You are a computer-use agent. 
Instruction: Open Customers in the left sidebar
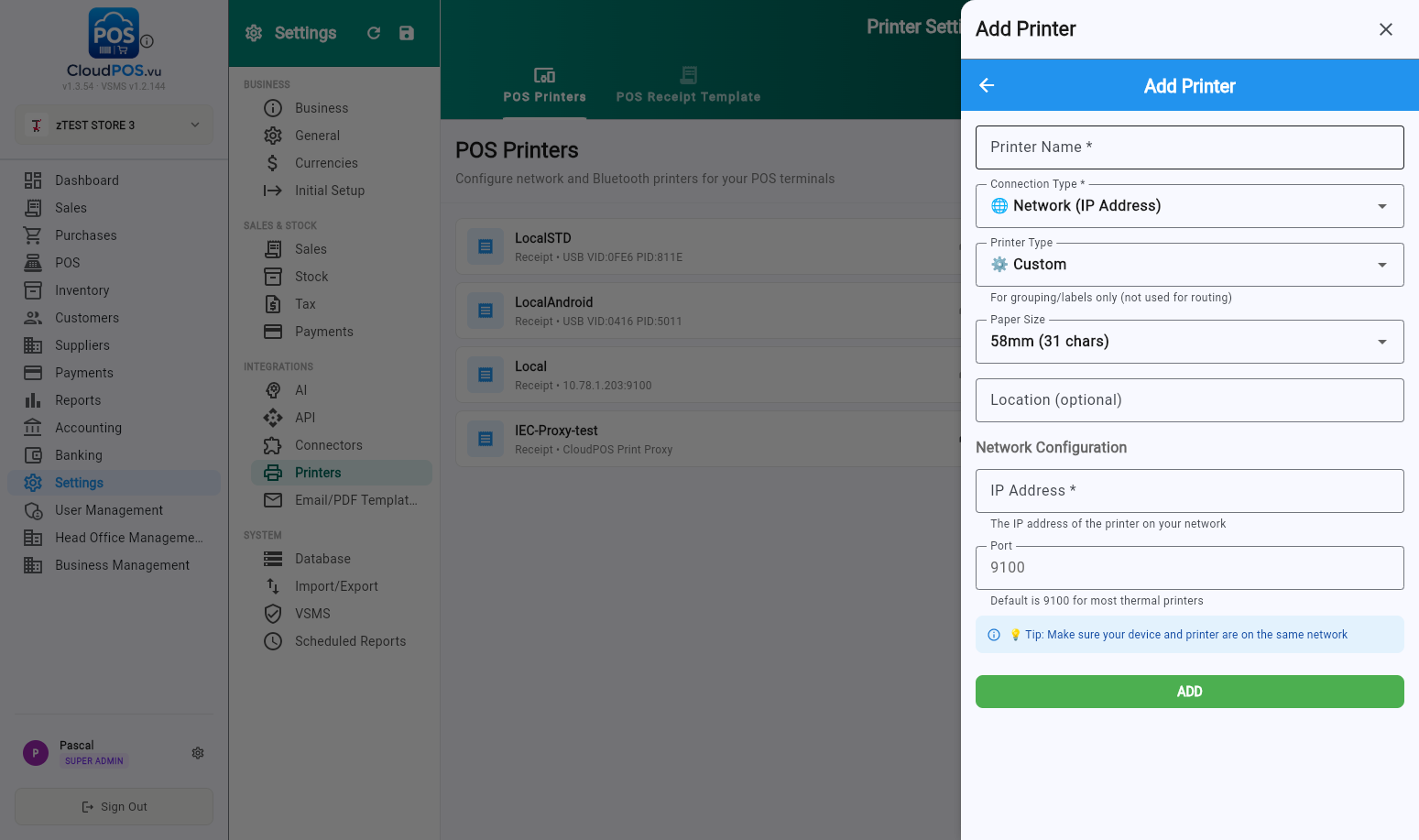(114, 318)
